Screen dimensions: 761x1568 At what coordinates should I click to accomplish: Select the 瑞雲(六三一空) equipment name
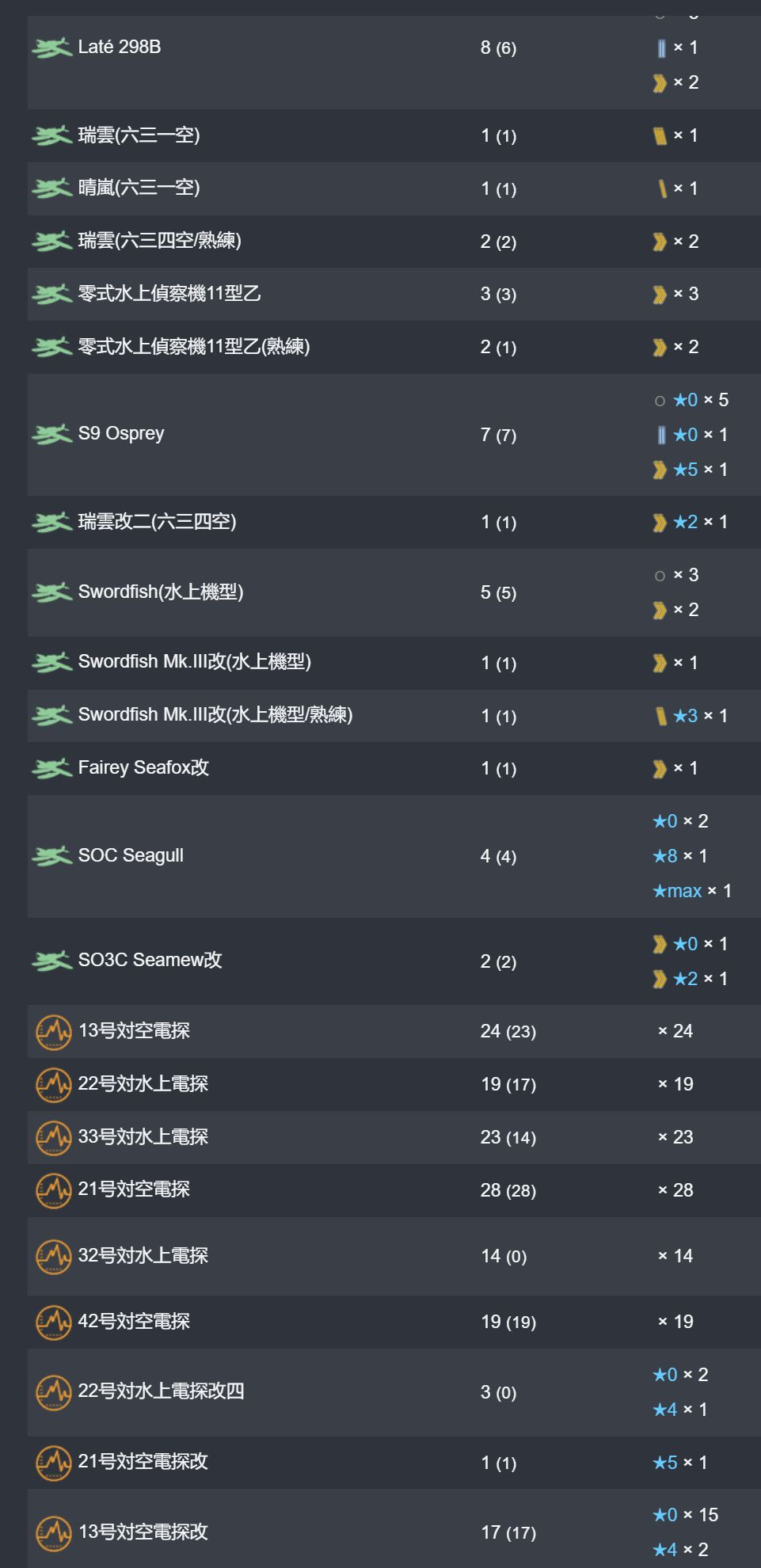click(139, 135)
